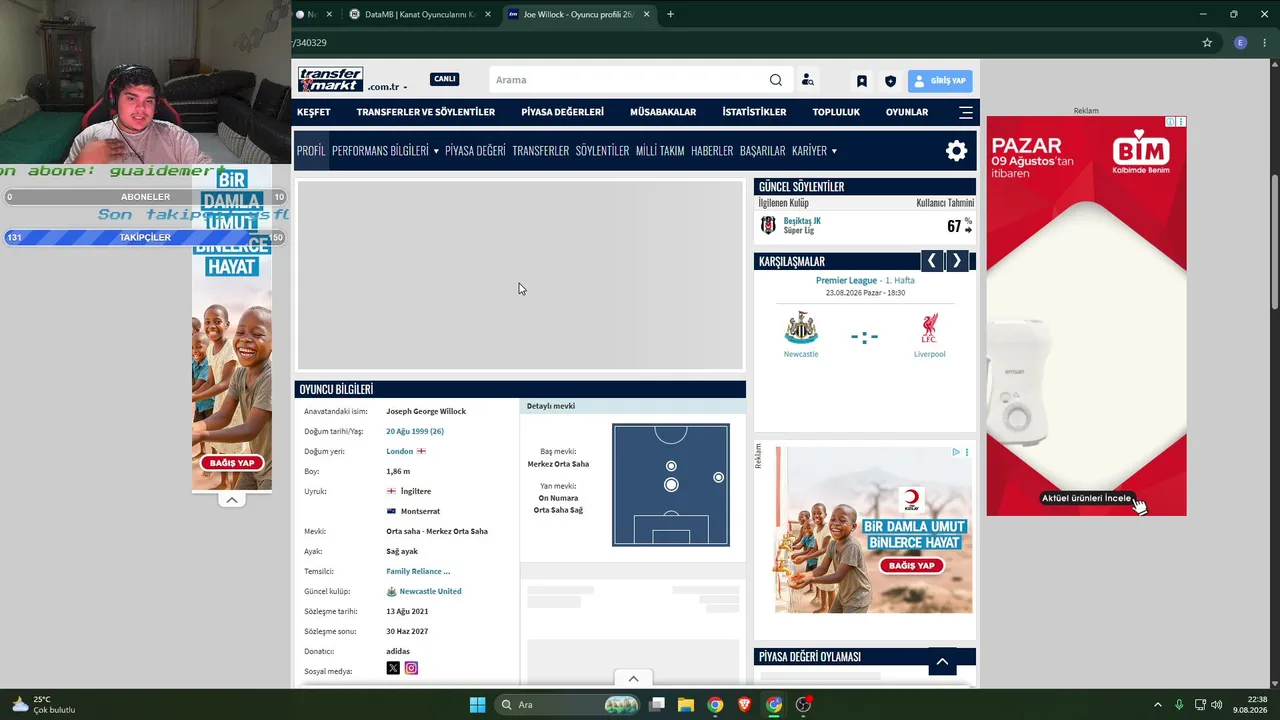Open the .com.tr country domain dropdown
The width and height of the screenshot is (1280, 720).
click(388, 87)
